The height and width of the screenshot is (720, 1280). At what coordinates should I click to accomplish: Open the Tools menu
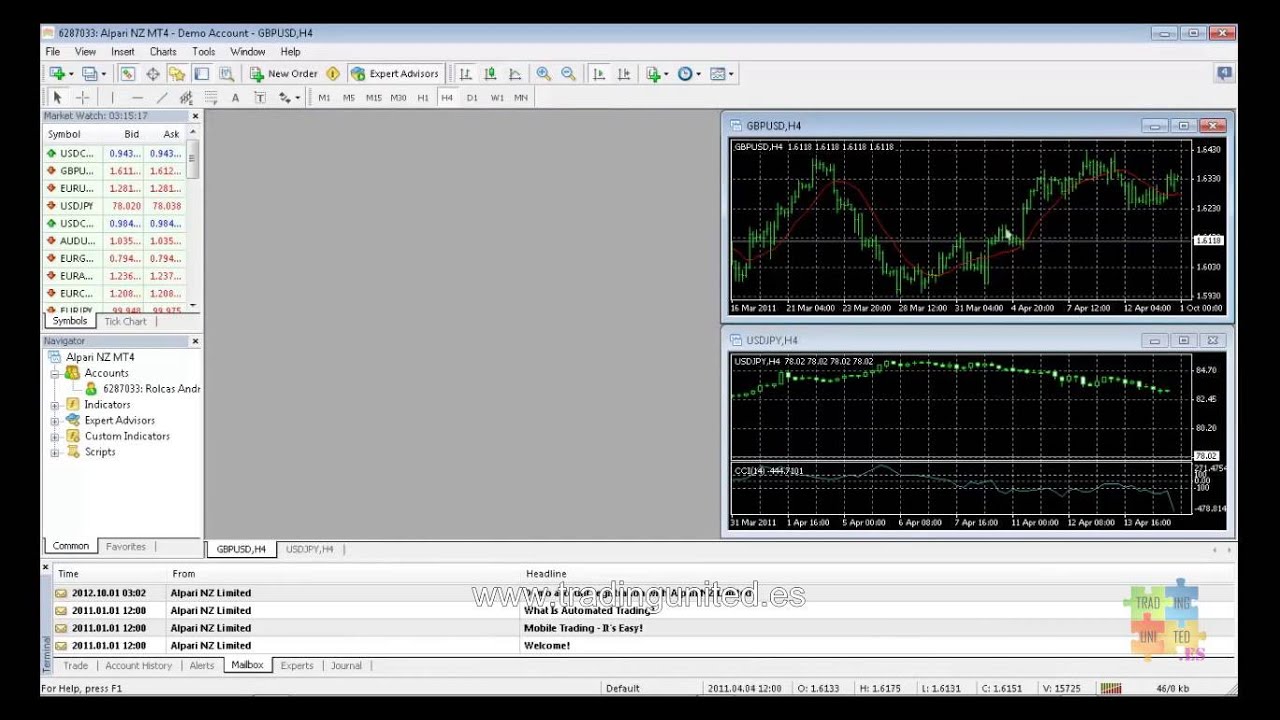[x=204, y=52]
